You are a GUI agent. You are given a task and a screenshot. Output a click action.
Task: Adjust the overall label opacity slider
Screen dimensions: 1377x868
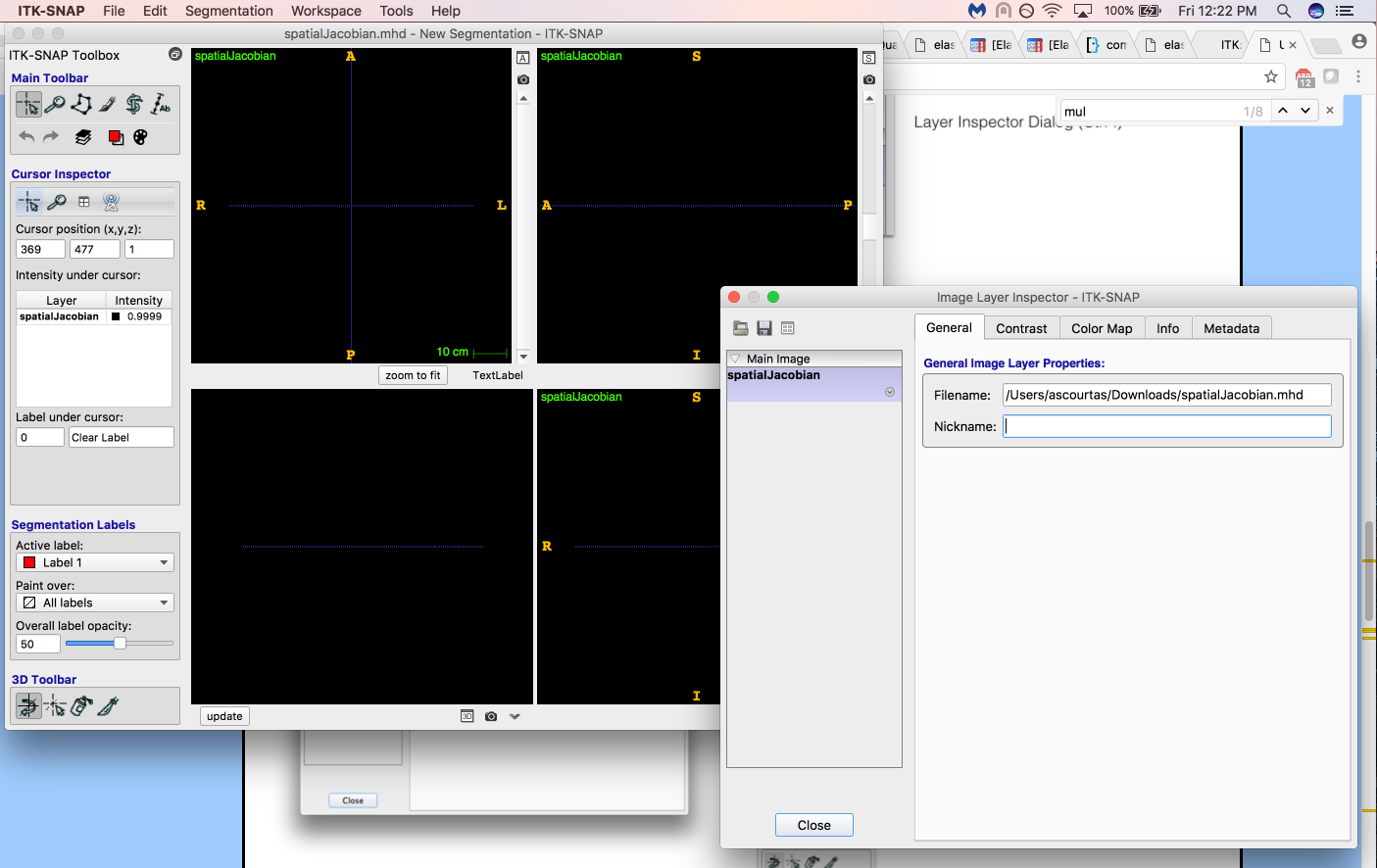click(x=119, y=644)
